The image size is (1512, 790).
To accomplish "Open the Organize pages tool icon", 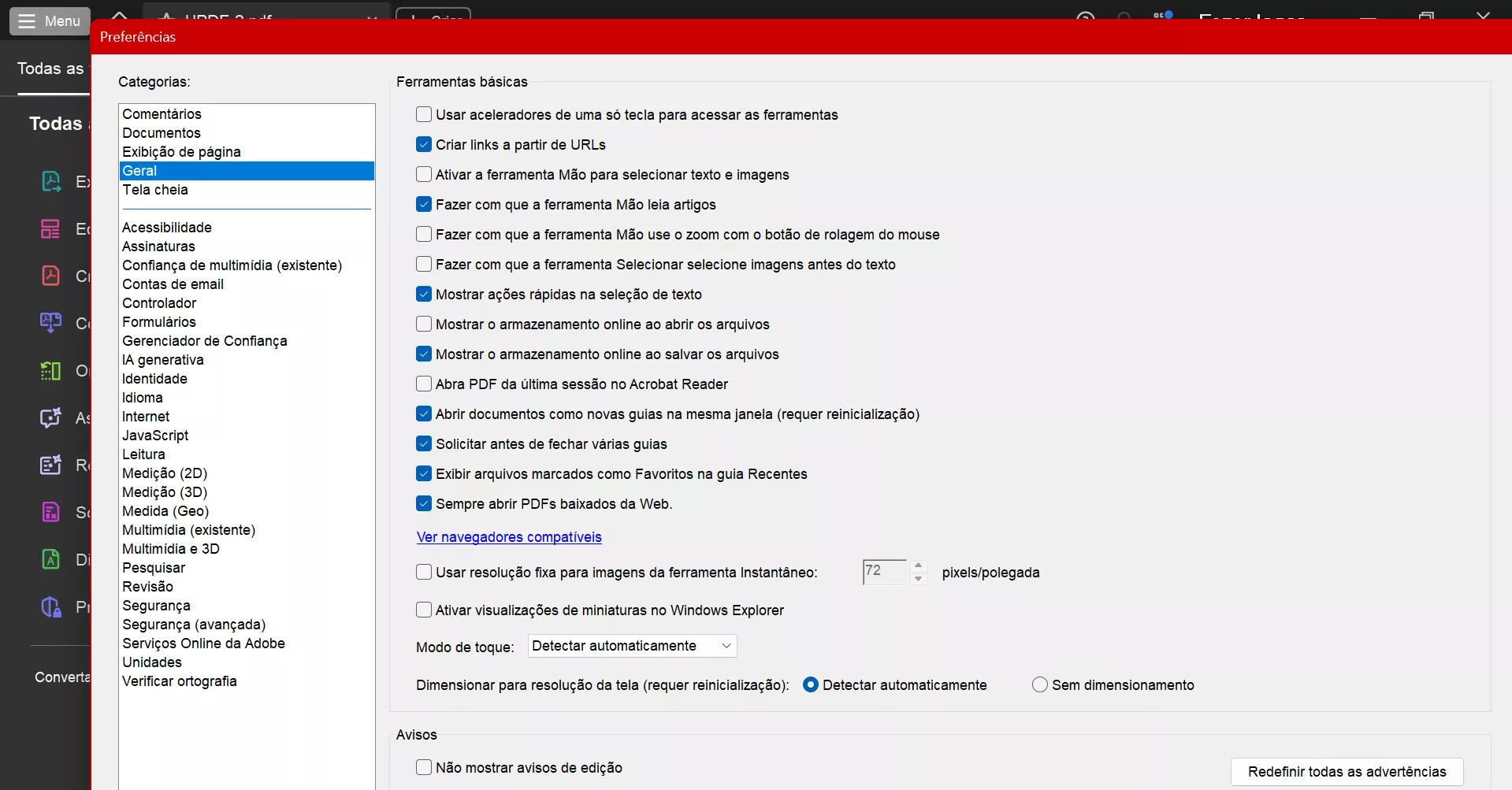I will (50, 370).
